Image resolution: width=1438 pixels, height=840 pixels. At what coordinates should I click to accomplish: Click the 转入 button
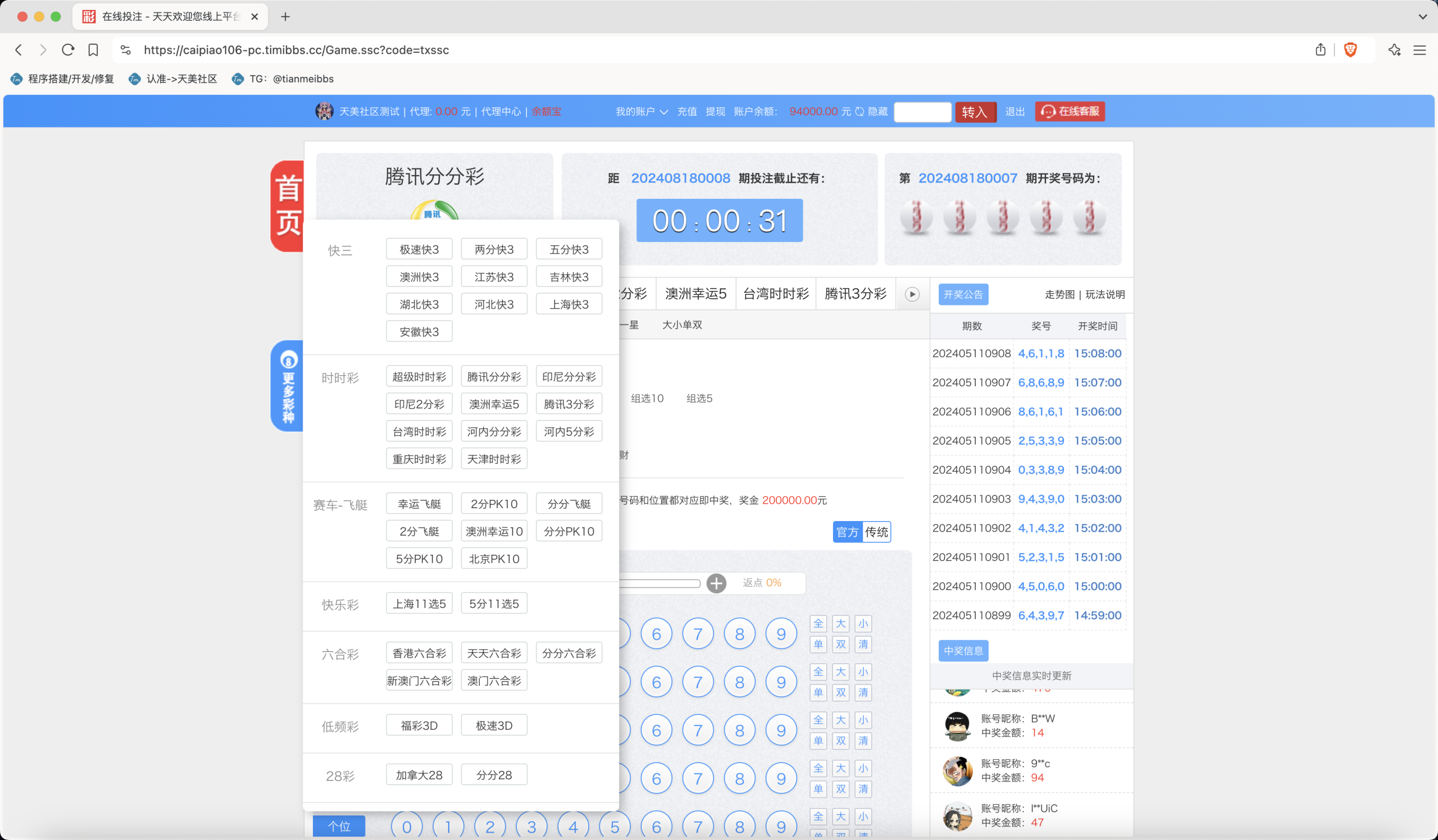(975, 111)
